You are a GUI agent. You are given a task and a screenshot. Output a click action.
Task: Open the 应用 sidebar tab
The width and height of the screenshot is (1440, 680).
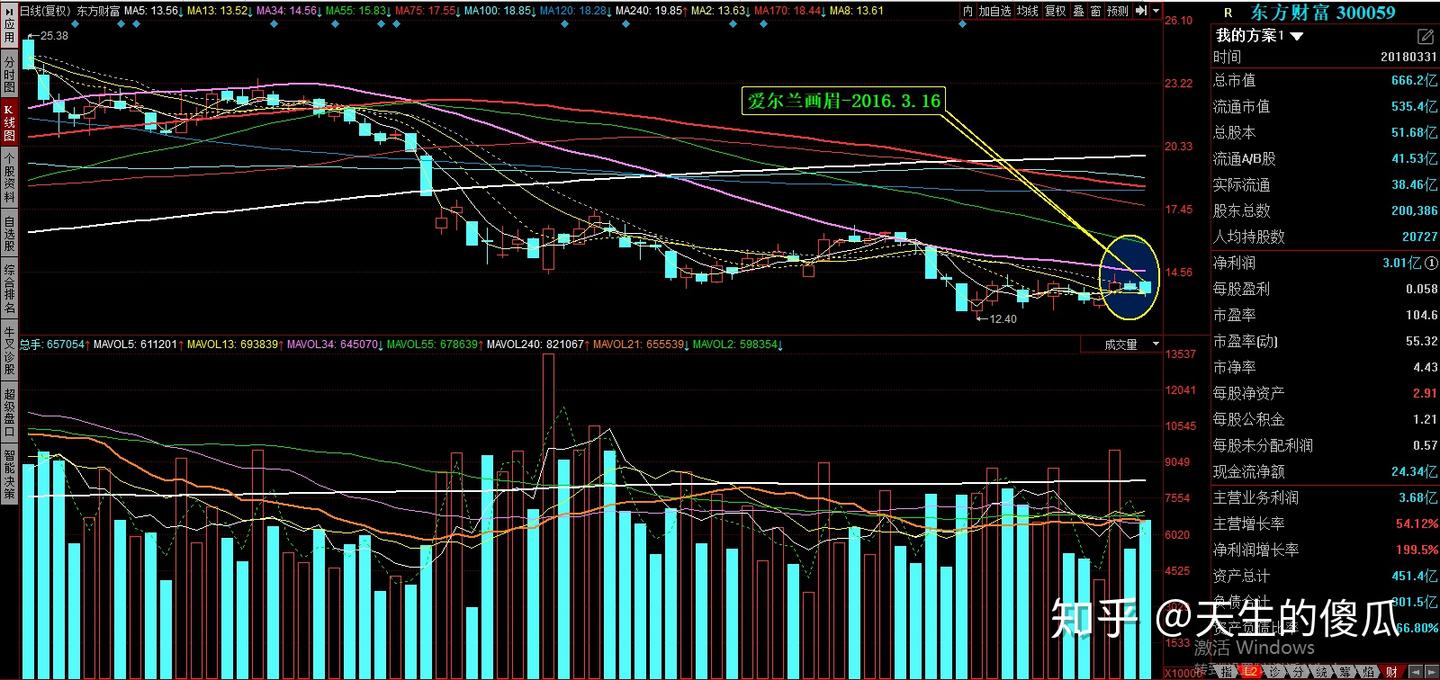tap(9, 25)
